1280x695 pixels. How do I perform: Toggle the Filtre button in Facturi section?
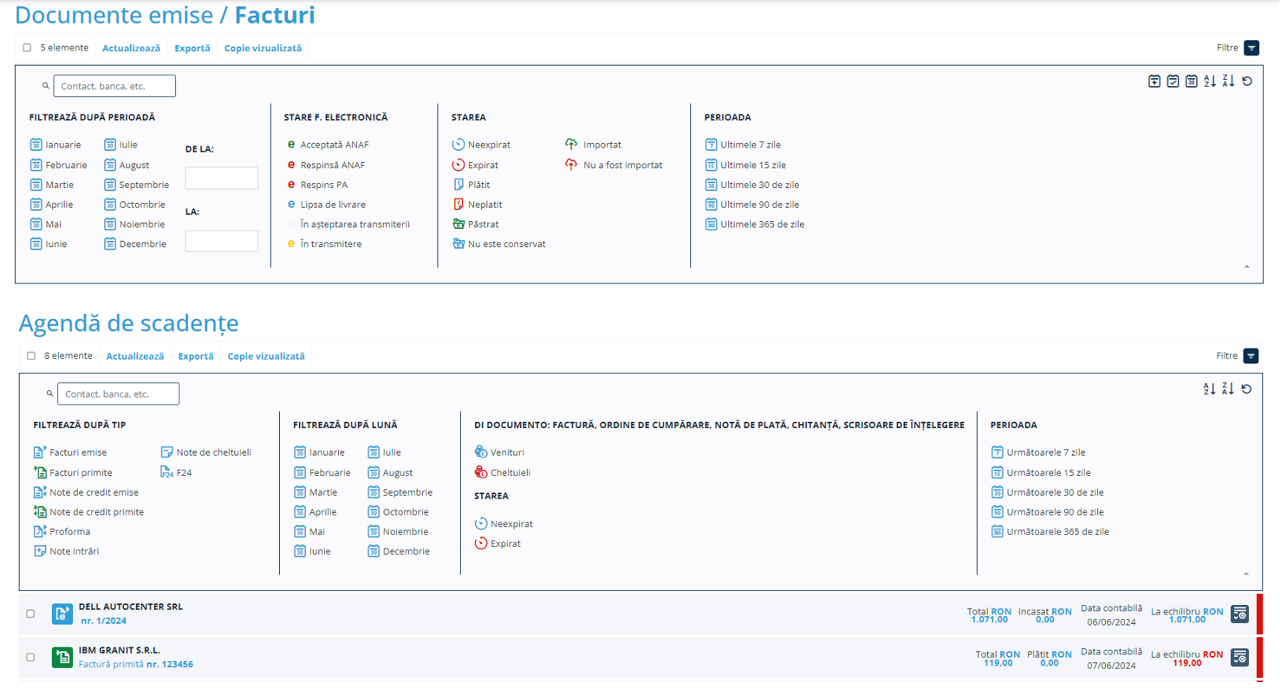(1251, 48)
